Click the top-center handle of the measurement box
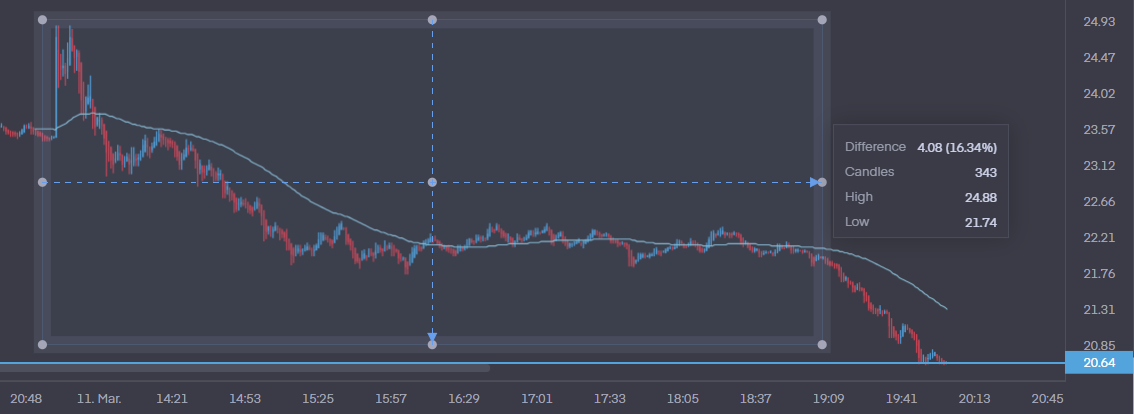 (432, 19)
